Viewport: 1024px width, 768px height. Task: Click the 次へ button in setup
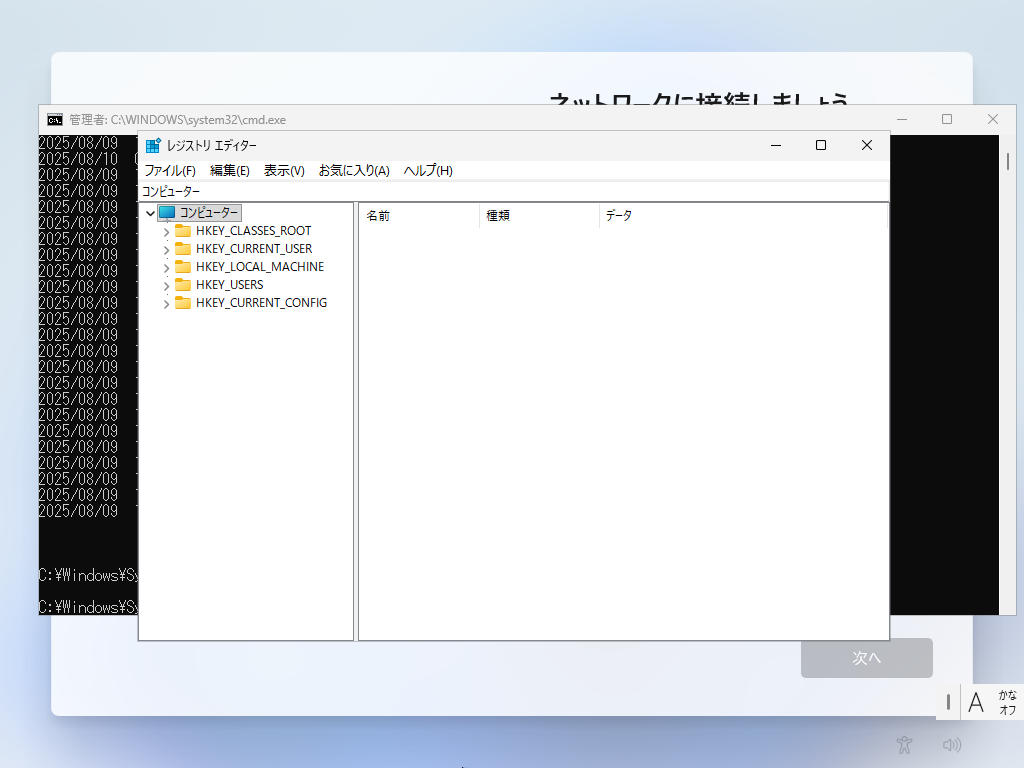click(x=867, y=658)
